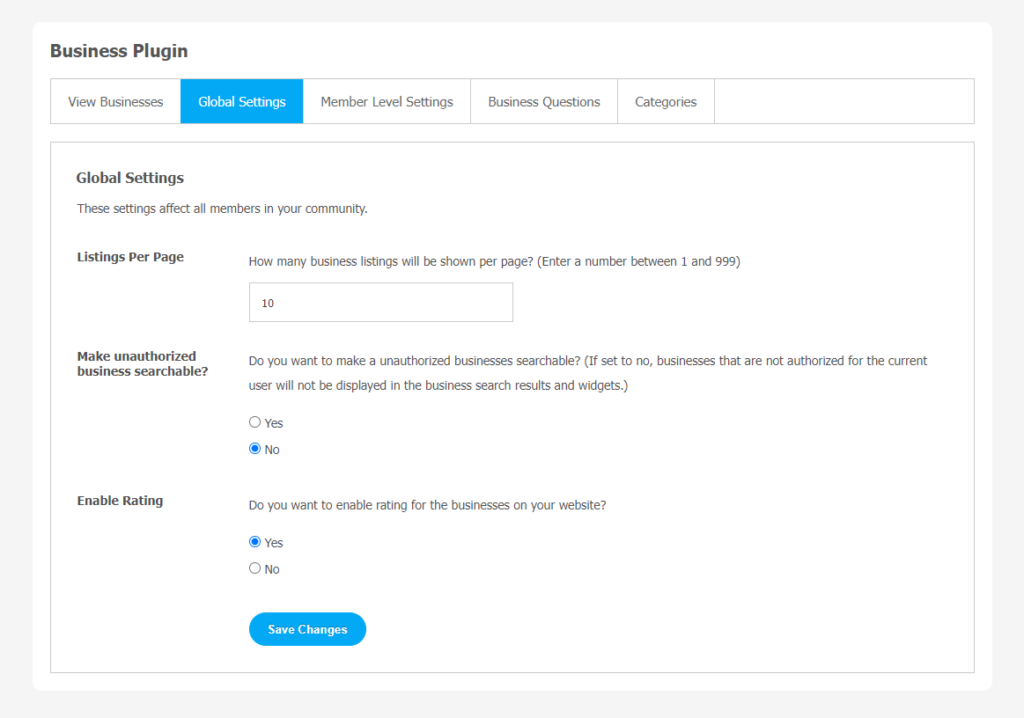The image size is (1024, 718).
Task: Click the Listings Per Page label
Action: 130,257
